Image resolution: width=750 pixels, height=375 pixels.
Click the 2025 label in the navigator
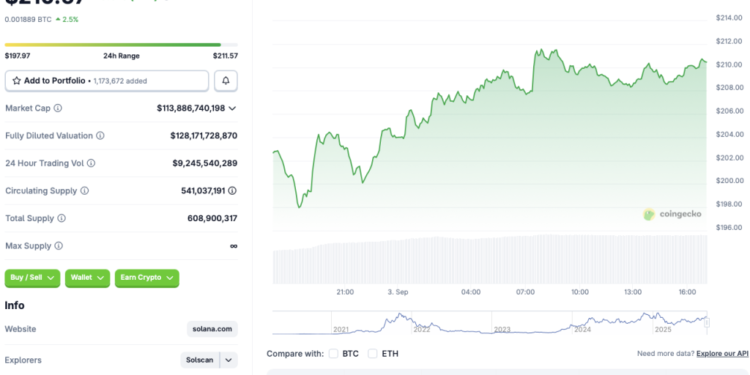(663, 330)
